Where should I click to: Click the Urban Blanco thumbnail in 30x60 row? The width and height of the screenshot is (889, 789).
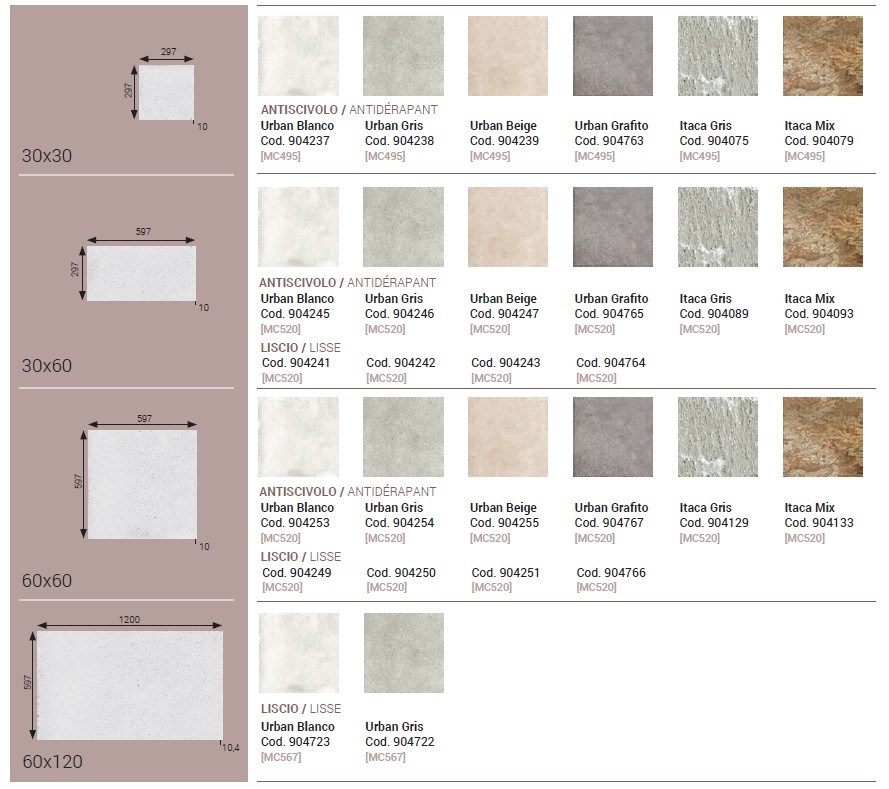(x=298, y=227)
